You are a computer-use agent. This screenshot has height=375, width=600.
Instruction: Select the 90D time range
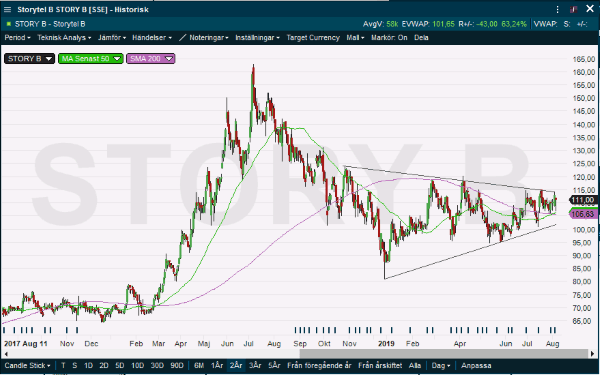click(176, 366)
